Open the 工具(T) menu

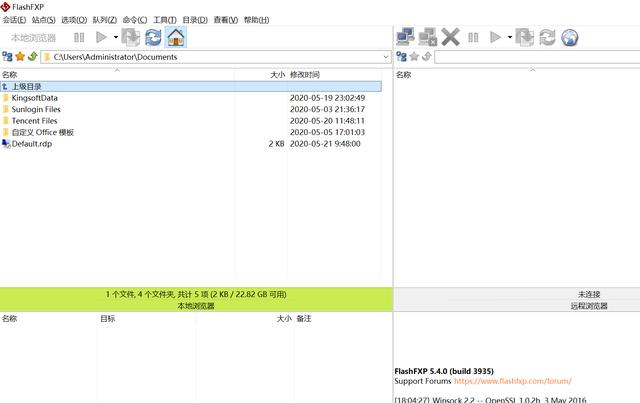pos(164,20)
